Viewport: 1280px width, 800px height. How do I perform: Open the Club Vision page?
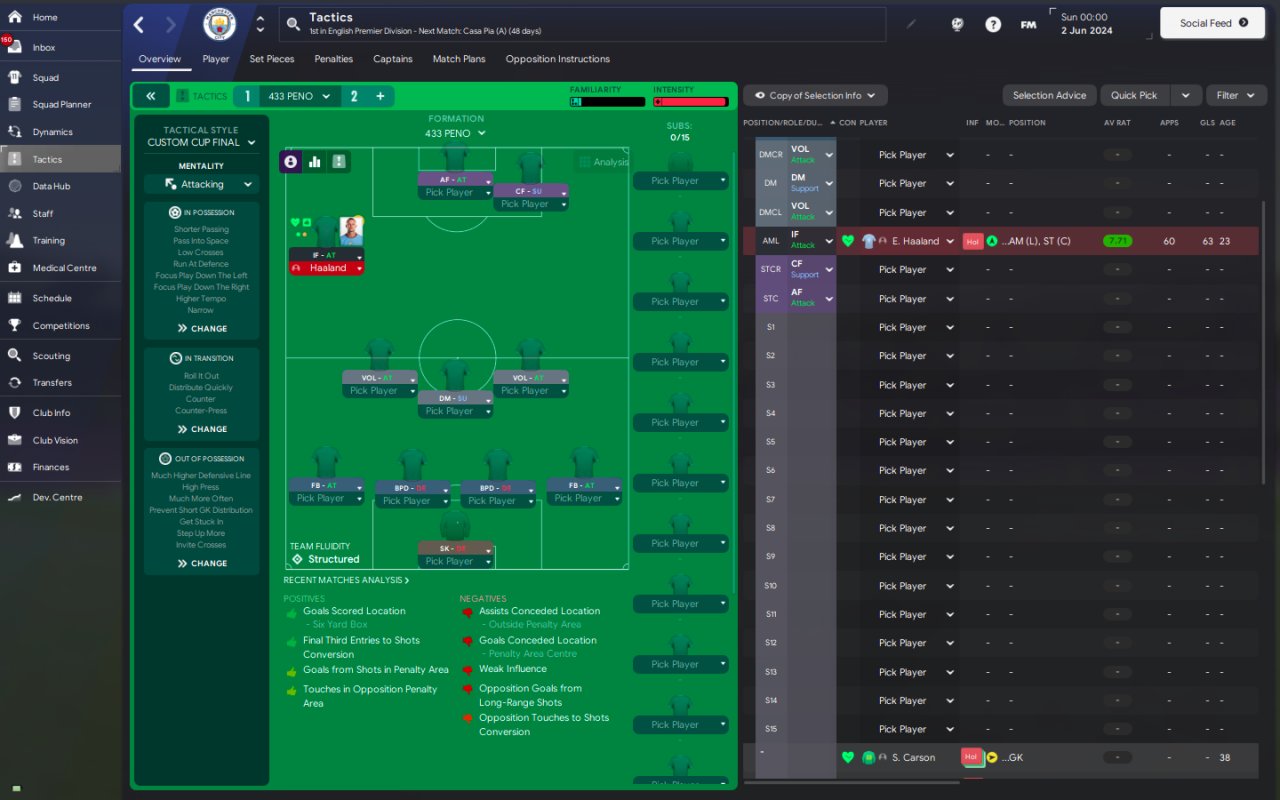pyautogui.click(x=60, y=440)
